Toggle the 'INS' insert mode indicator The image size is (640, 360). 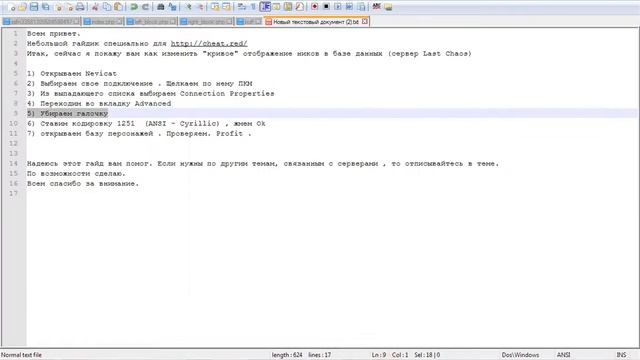pos(621,355)
